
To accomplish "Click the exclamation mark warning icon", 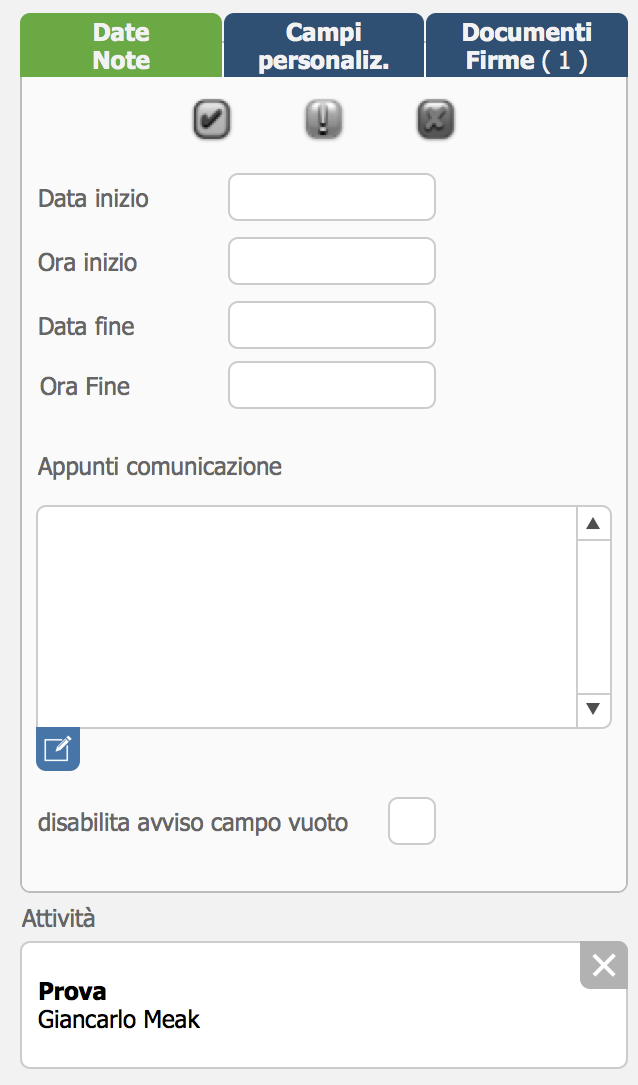I will [x=324, y=120].
